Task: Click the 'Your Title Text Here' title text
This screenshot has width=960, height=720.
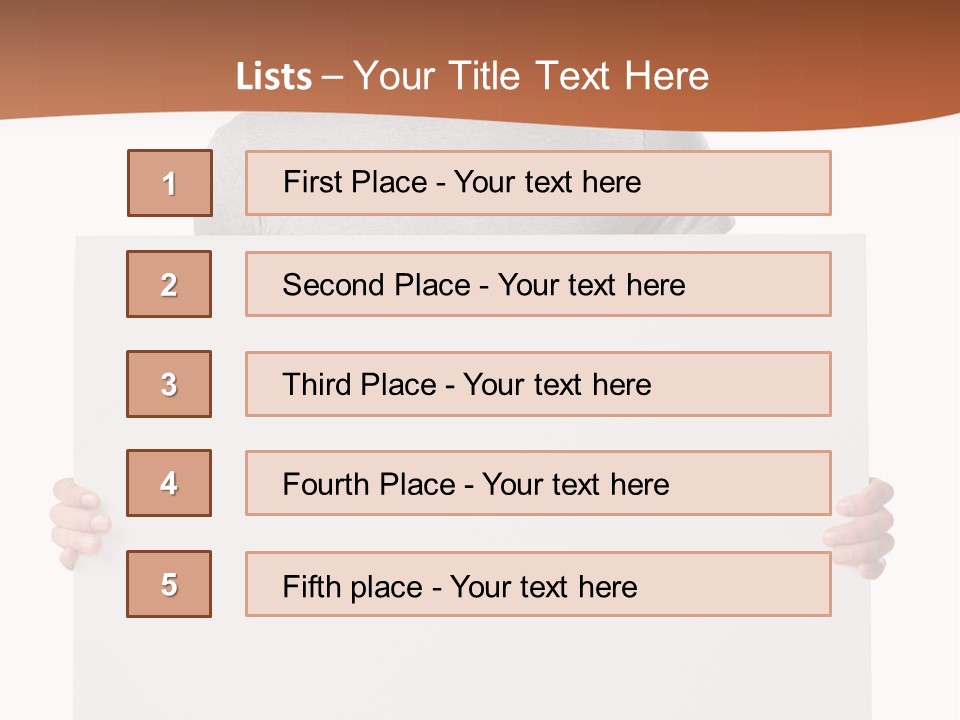Action: click(x=531, y=76)
